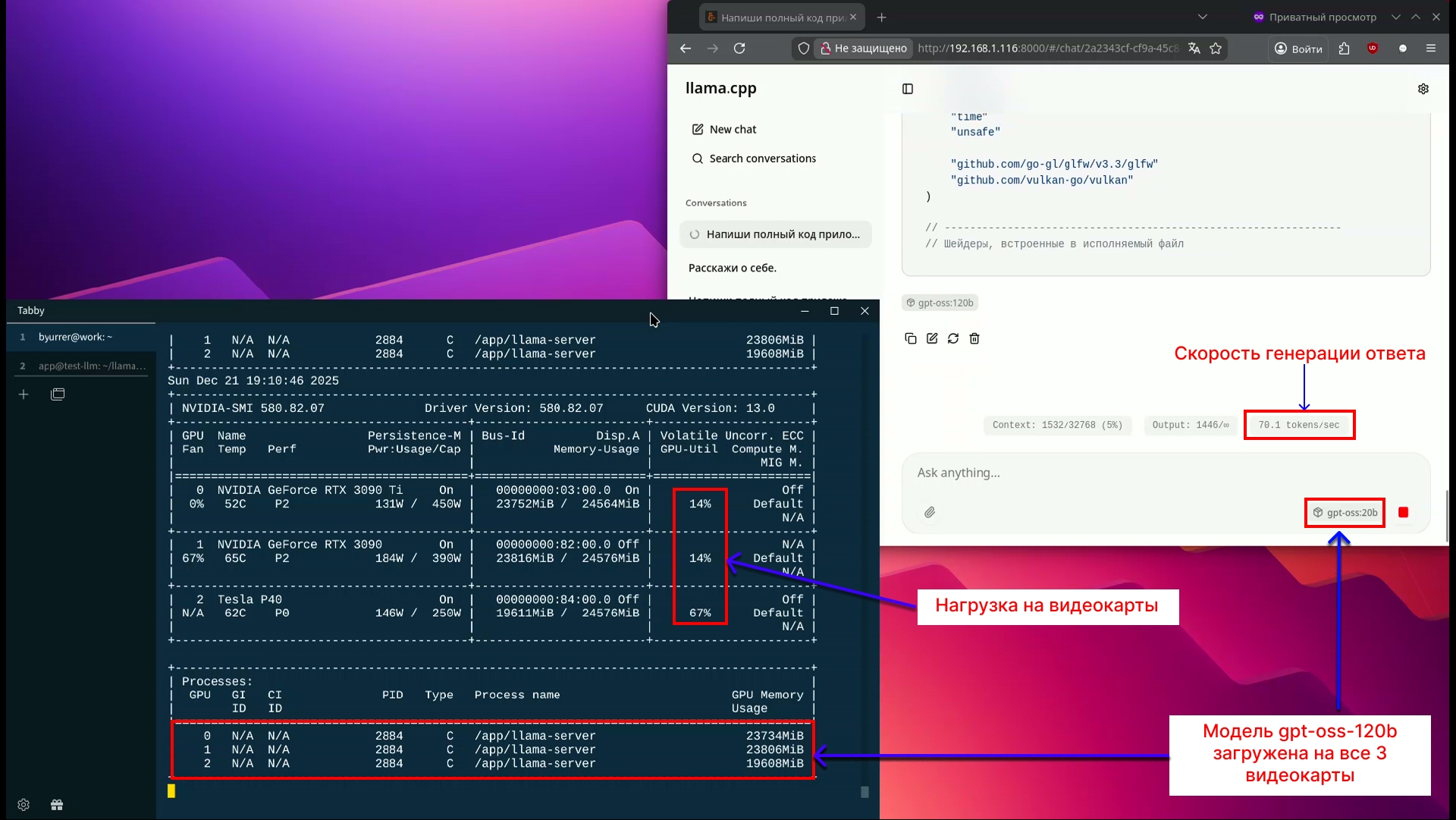Edit the response with pencil icon
The width and height of the screenshot is (1456, 820).
coord(932,338)
